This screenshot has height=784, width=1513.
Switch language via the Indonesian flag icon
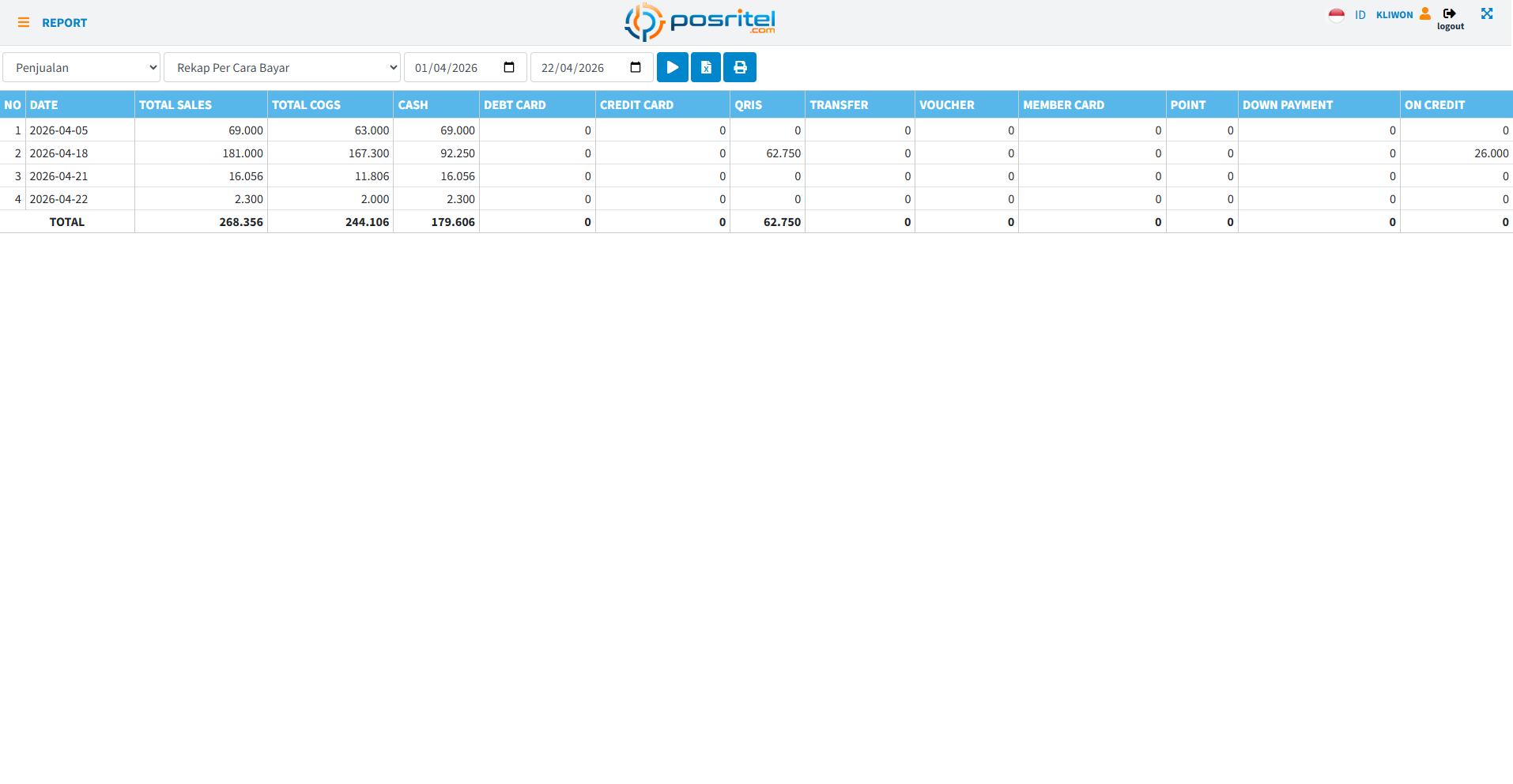tap(1337, 15)
